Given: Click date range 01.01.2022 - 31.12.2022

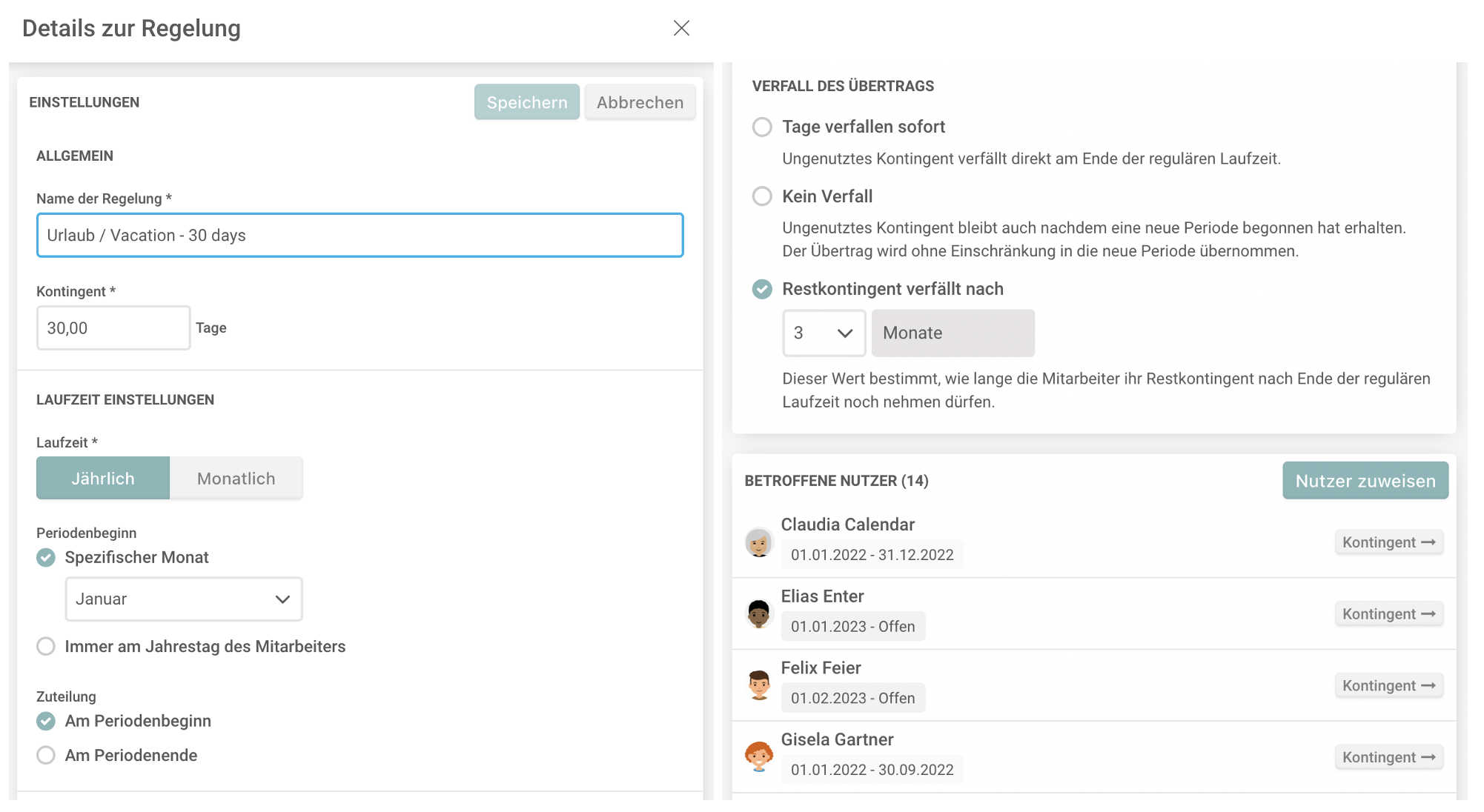Looking at the screenshot, I should pyautogui.click(x=872, y=555).
